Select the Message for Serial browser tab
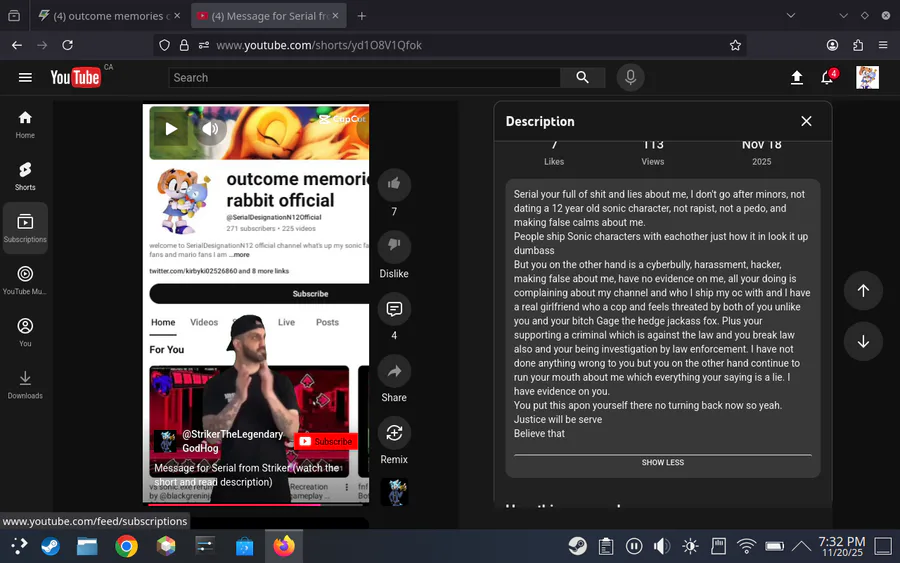 point(270,16)
